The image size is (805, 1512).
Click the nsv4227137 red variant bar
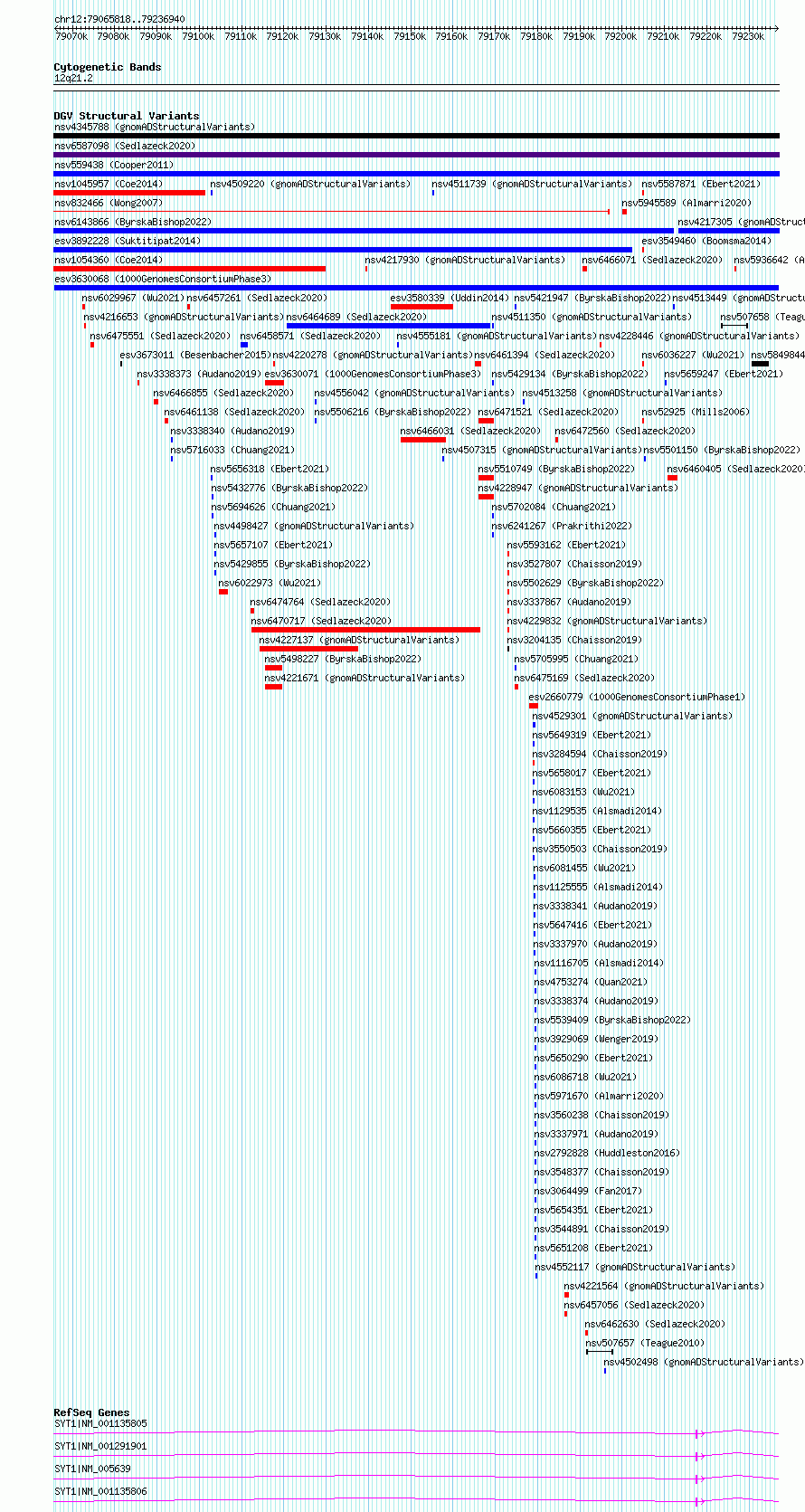[308, 649]
